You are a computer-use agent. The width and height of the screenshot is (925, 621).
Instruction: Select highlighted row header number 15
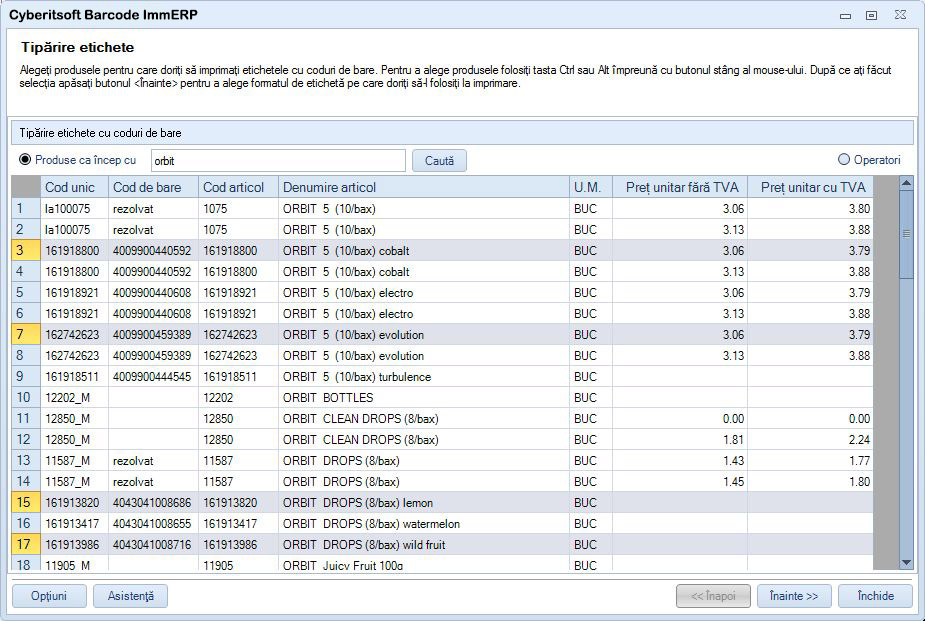tap(26, 502)
